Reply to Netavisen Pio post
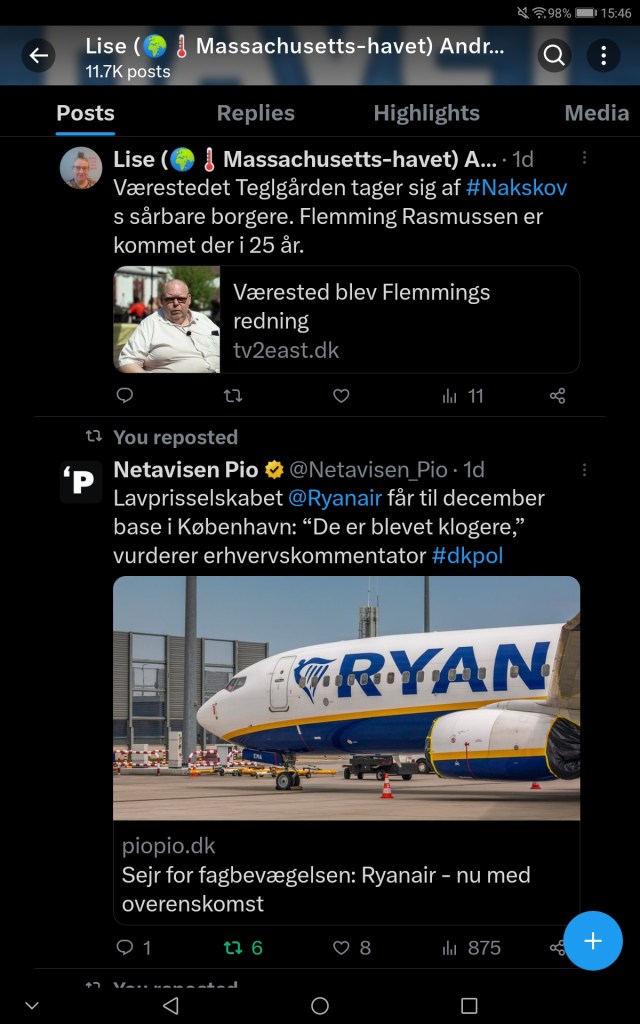The height and width of the screenshot is (1024, 640). pos(126,947)
